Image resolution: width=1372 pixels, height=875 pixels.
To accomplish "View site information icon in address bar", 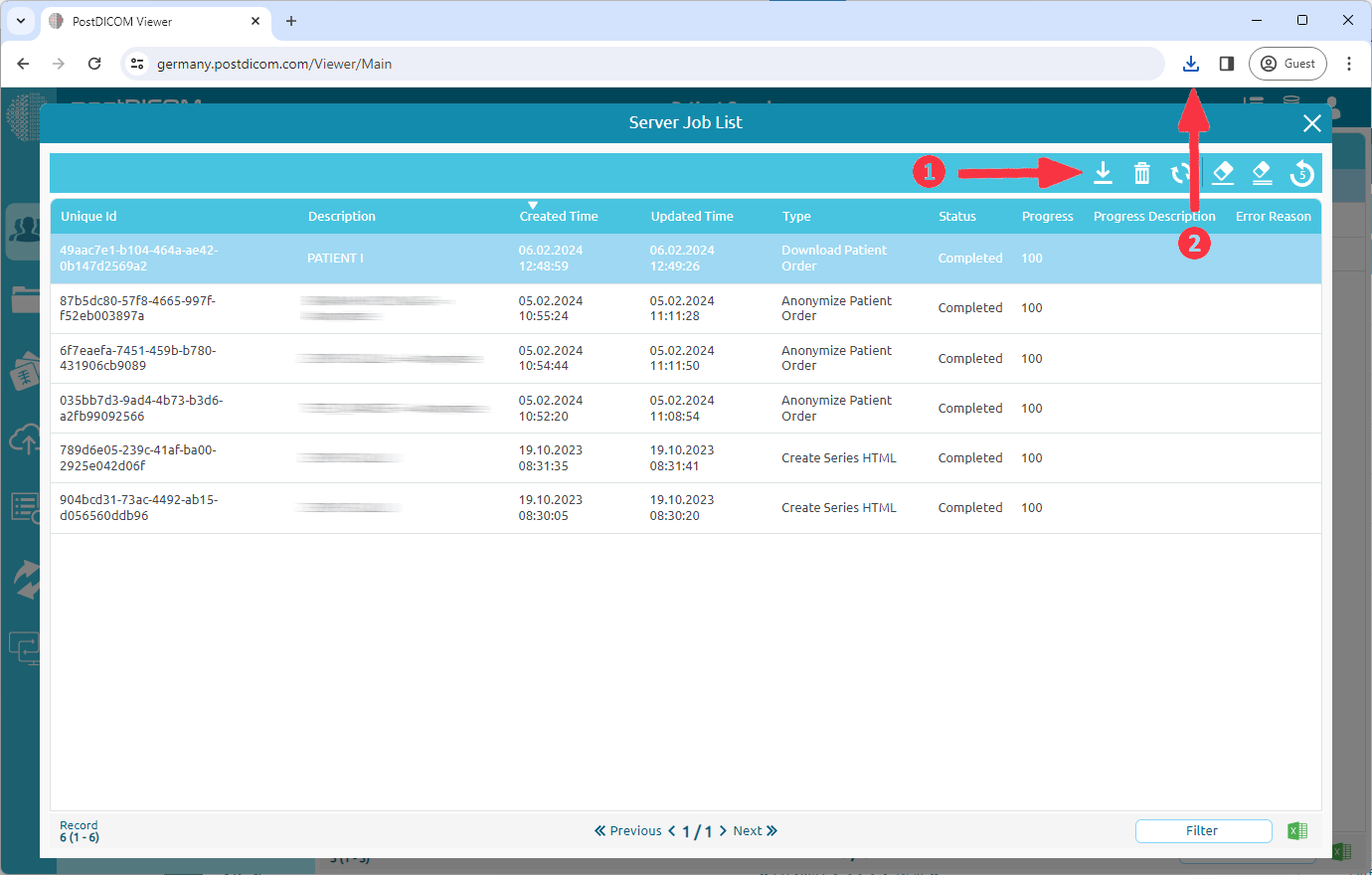I will pos(138,64).
